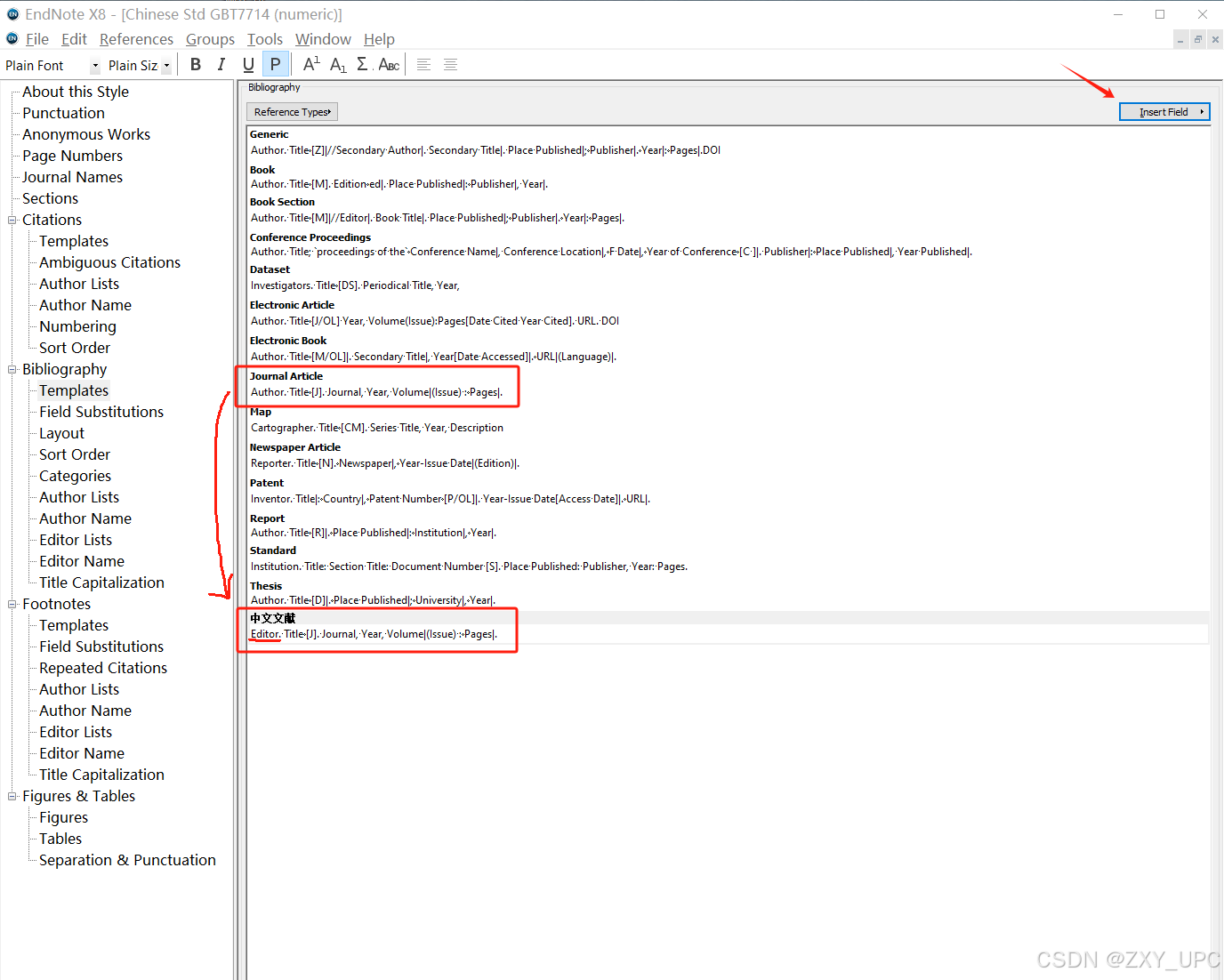This screenshot has width=1224, height=980.
Task: Set left text alignment icon
Action: click(x=424, y=64)
